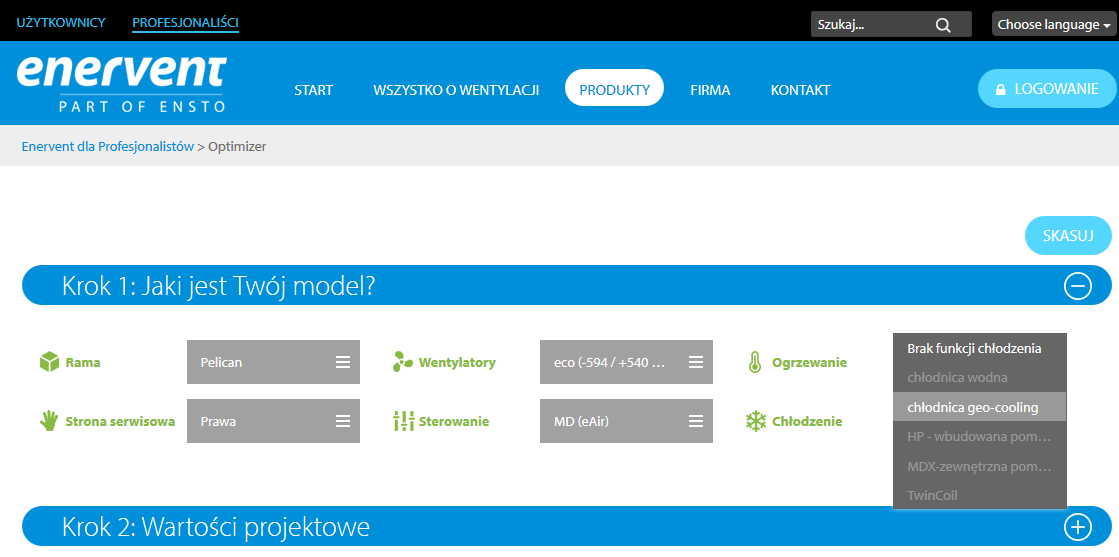Viewport: 1119px width, 557px height.
Task: Click the Ogrzewanie thermometer icon
Action: (x=755, y=362)
